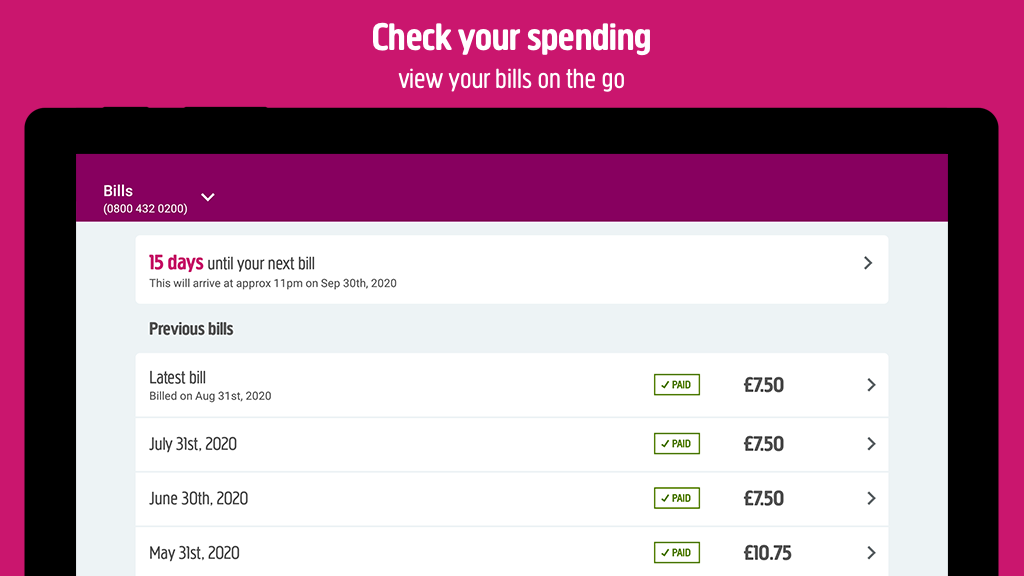Open next bill details arrow icon

(x=868, y=263)
